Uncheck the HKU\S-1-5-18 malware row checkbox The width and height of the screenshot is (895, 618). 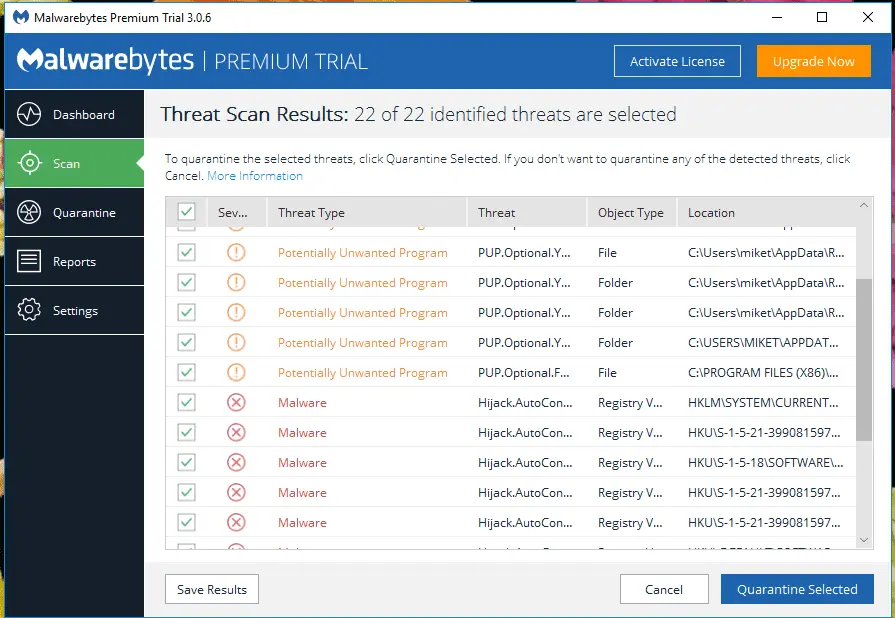(x=186, y=463)
